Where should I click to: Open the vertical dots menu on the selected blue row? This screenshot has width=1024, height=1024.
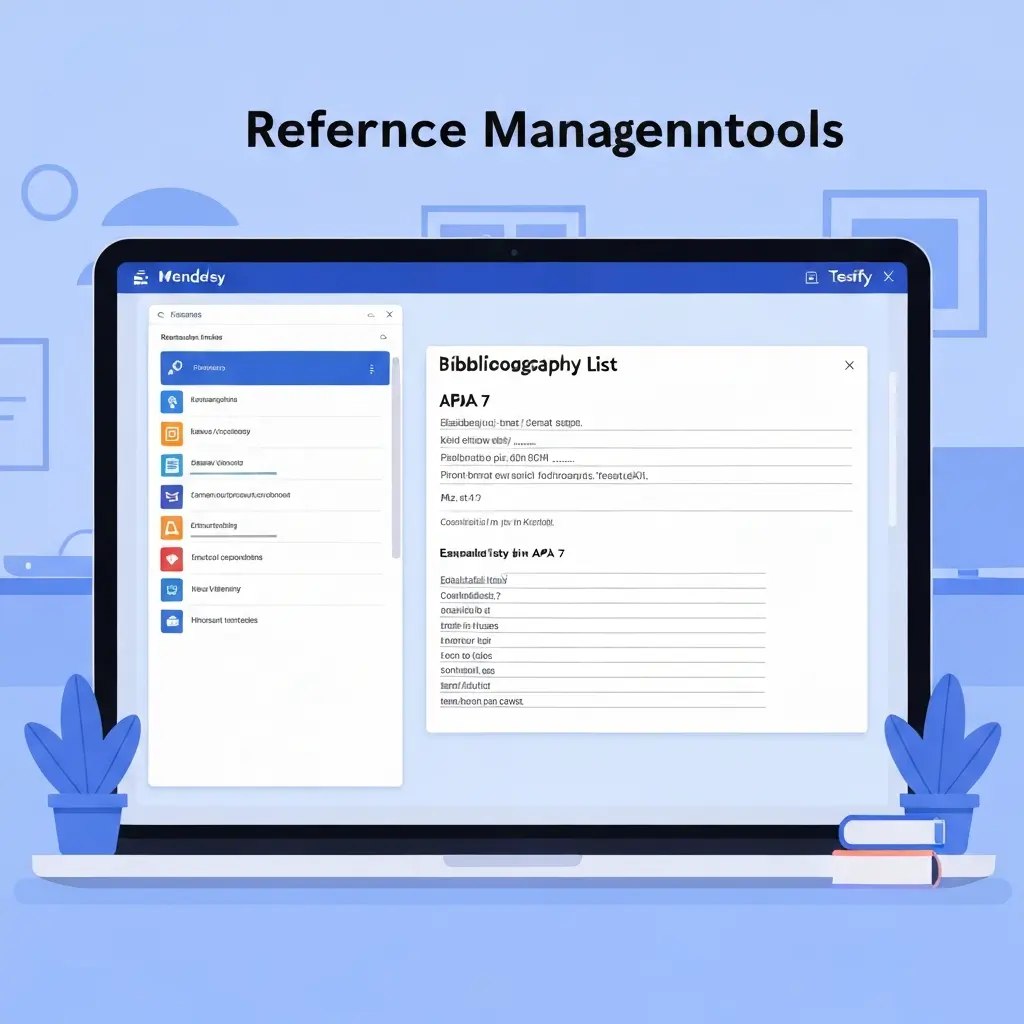pos(372,369)
